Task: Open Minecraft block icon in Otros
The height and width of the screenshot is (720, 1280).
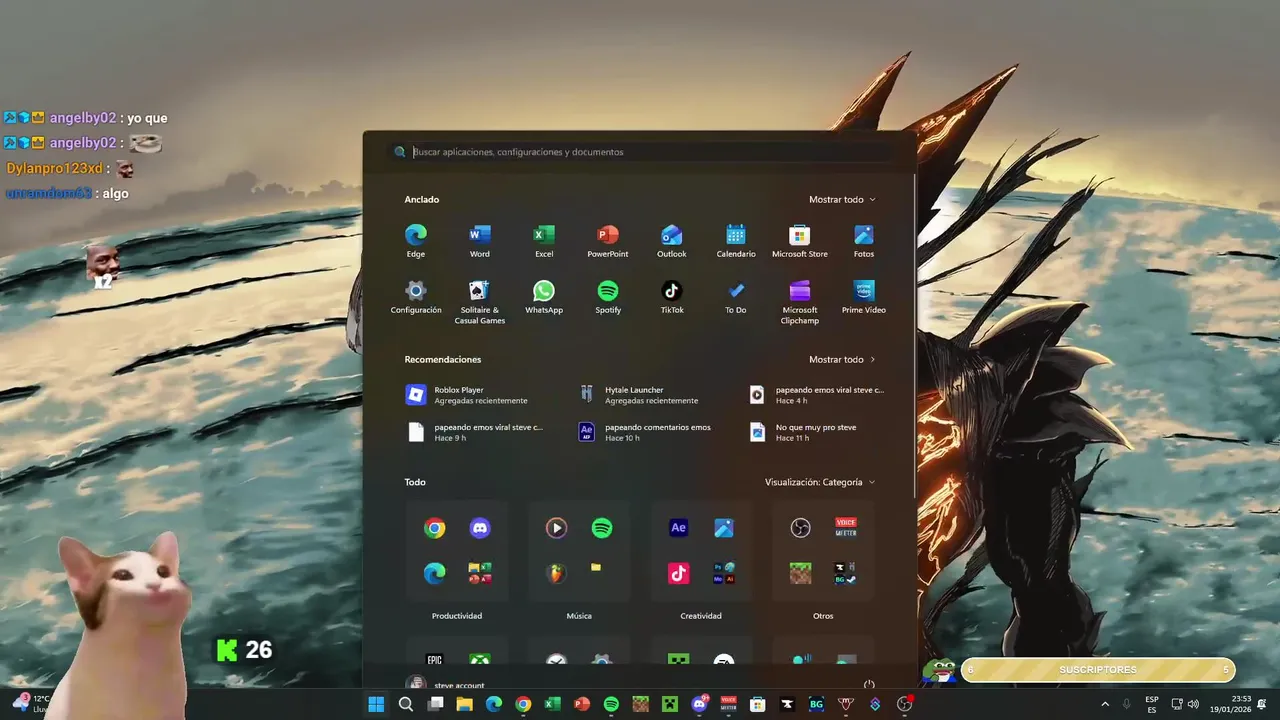Action: (x=800, y=573)
